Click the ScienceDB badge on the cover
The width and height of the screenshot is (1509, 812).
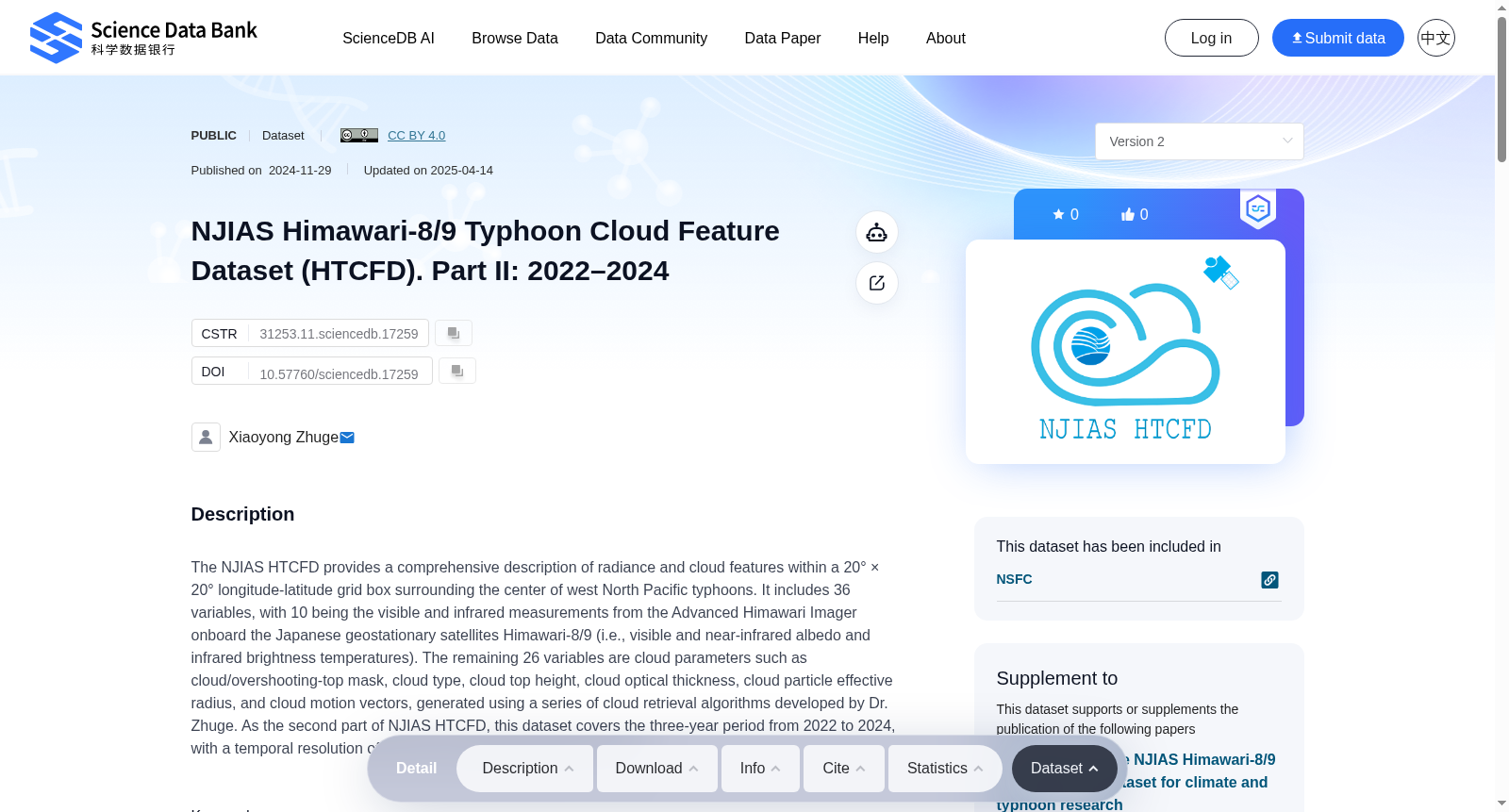pyautogui.click(x=1258, y=208)
